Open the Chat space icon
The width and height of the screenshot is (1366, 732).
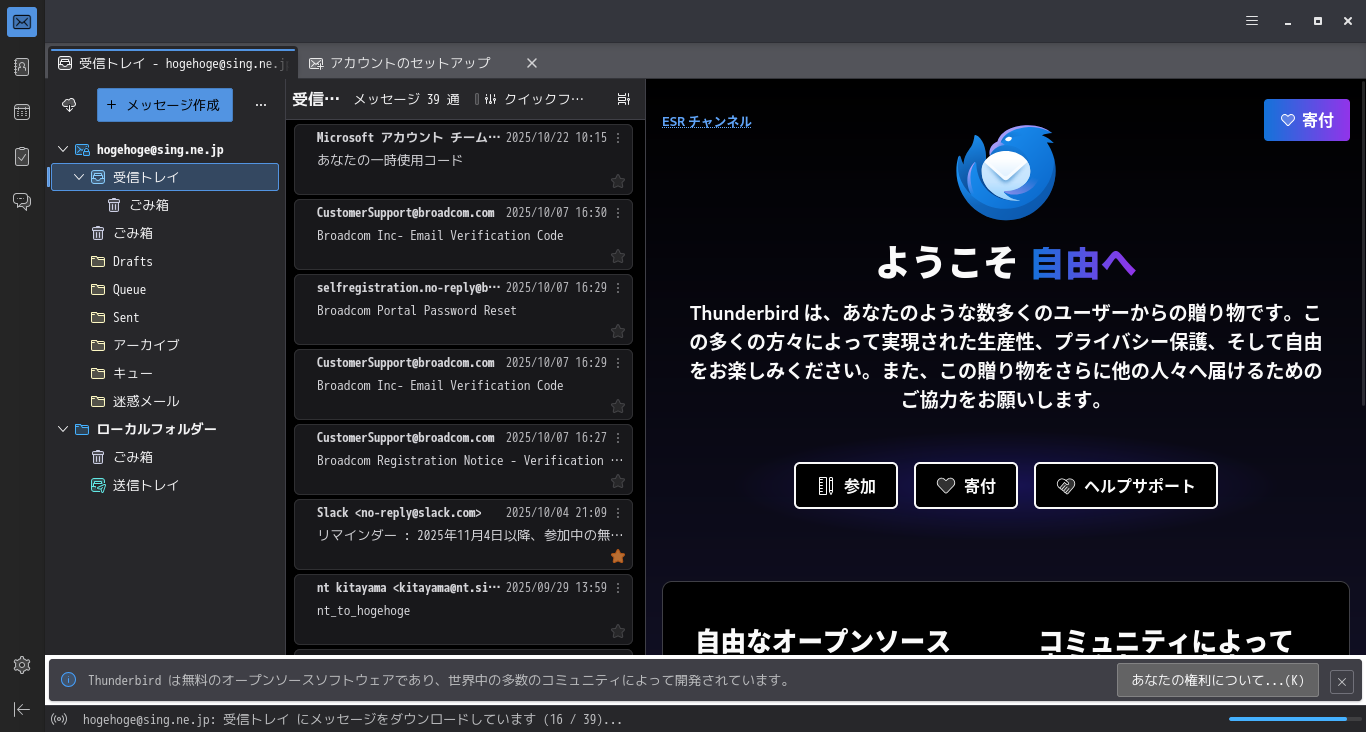[x=22, y=202]
